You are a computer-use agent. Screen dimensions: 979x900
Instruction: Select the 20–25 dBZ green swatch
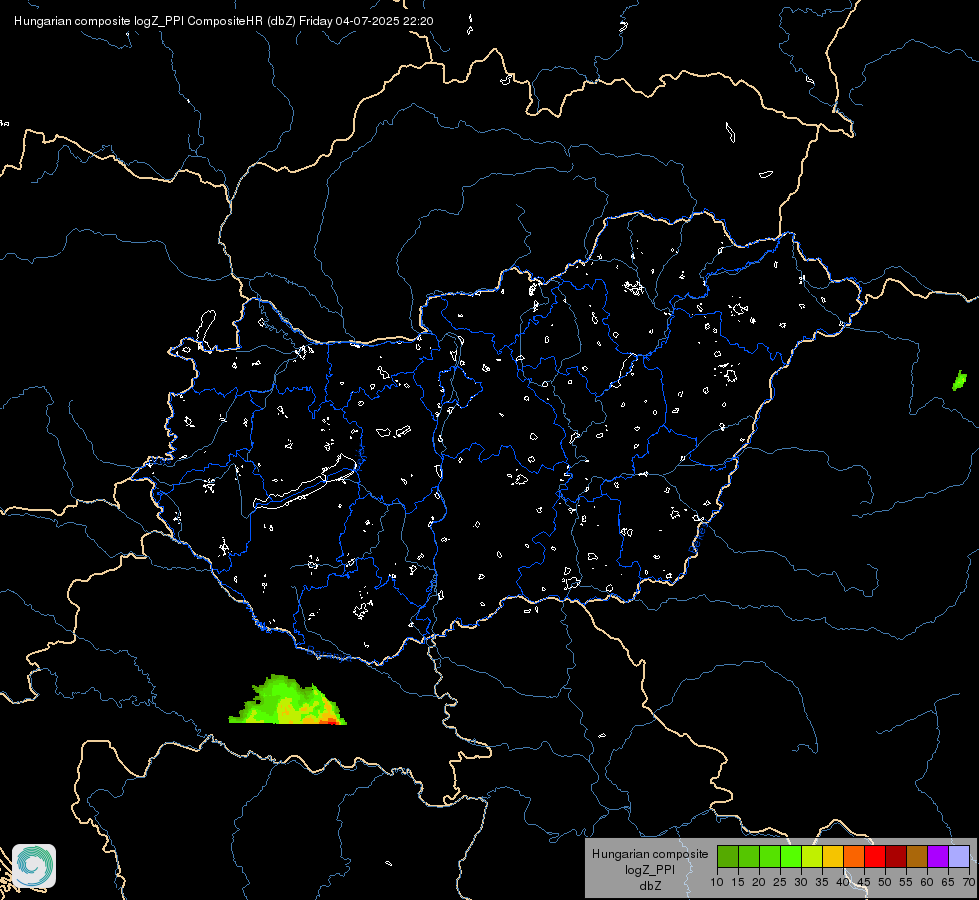pos(770,856)
